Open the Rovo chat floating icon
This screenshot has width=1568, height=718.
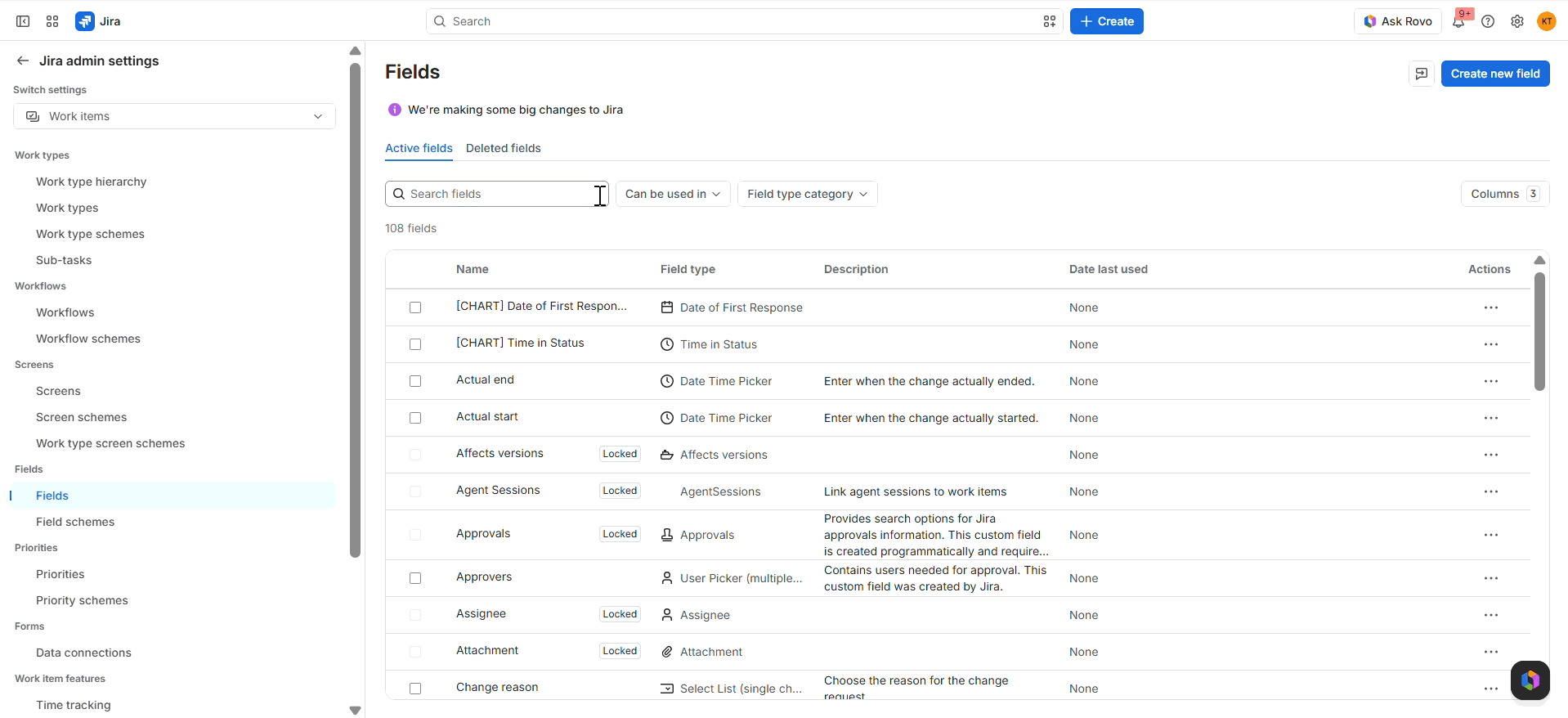point(1530,680)
